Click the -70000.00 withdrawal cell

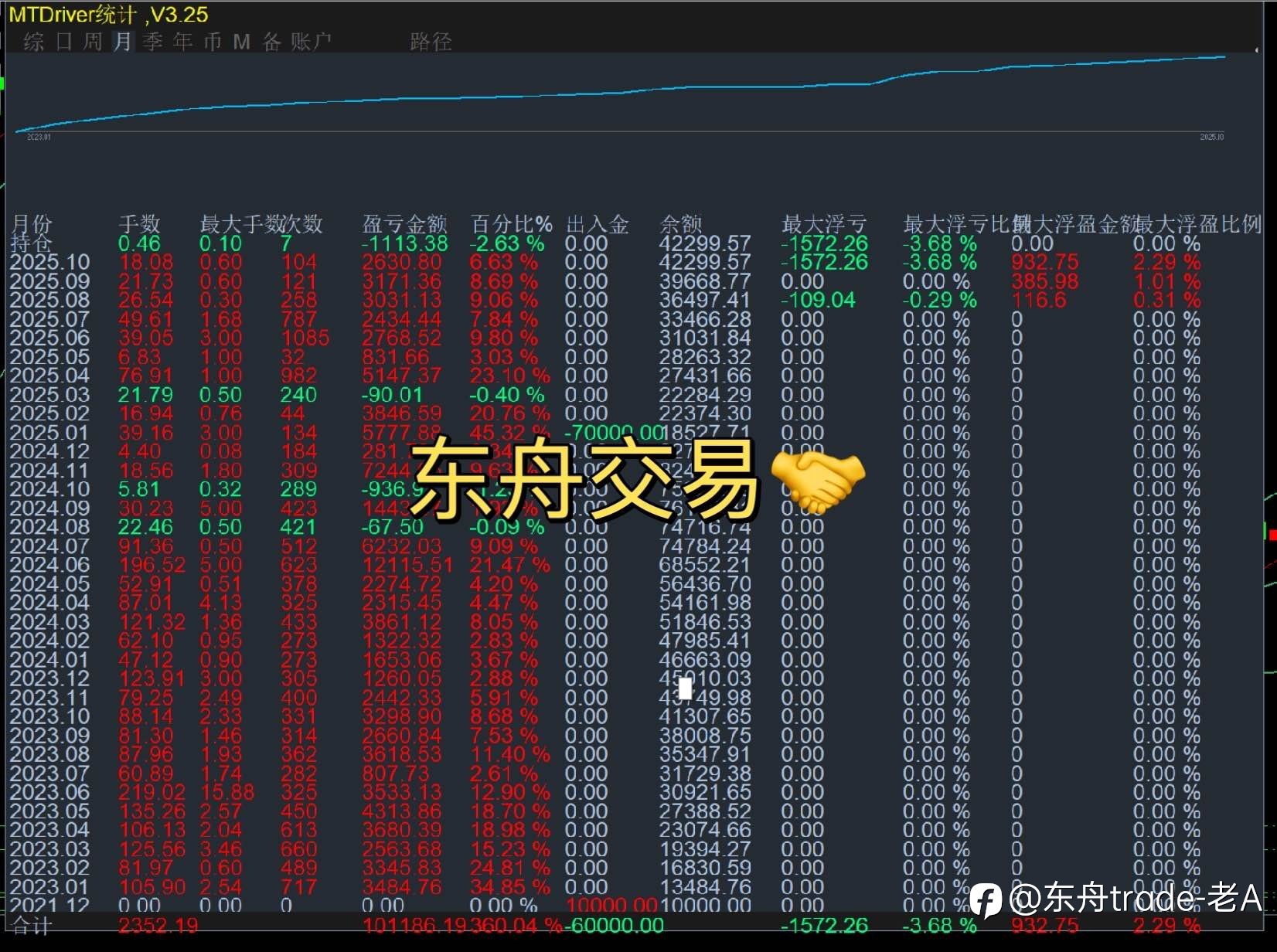[x=615, y=433]
